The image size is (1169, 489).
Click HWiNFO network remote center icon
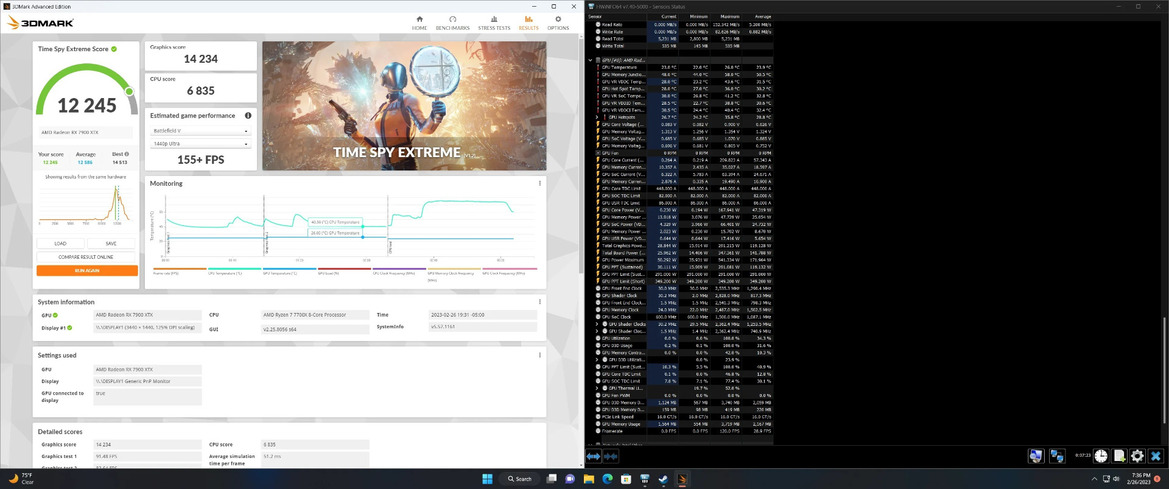pyautogui.click(x=1057, y=455)
